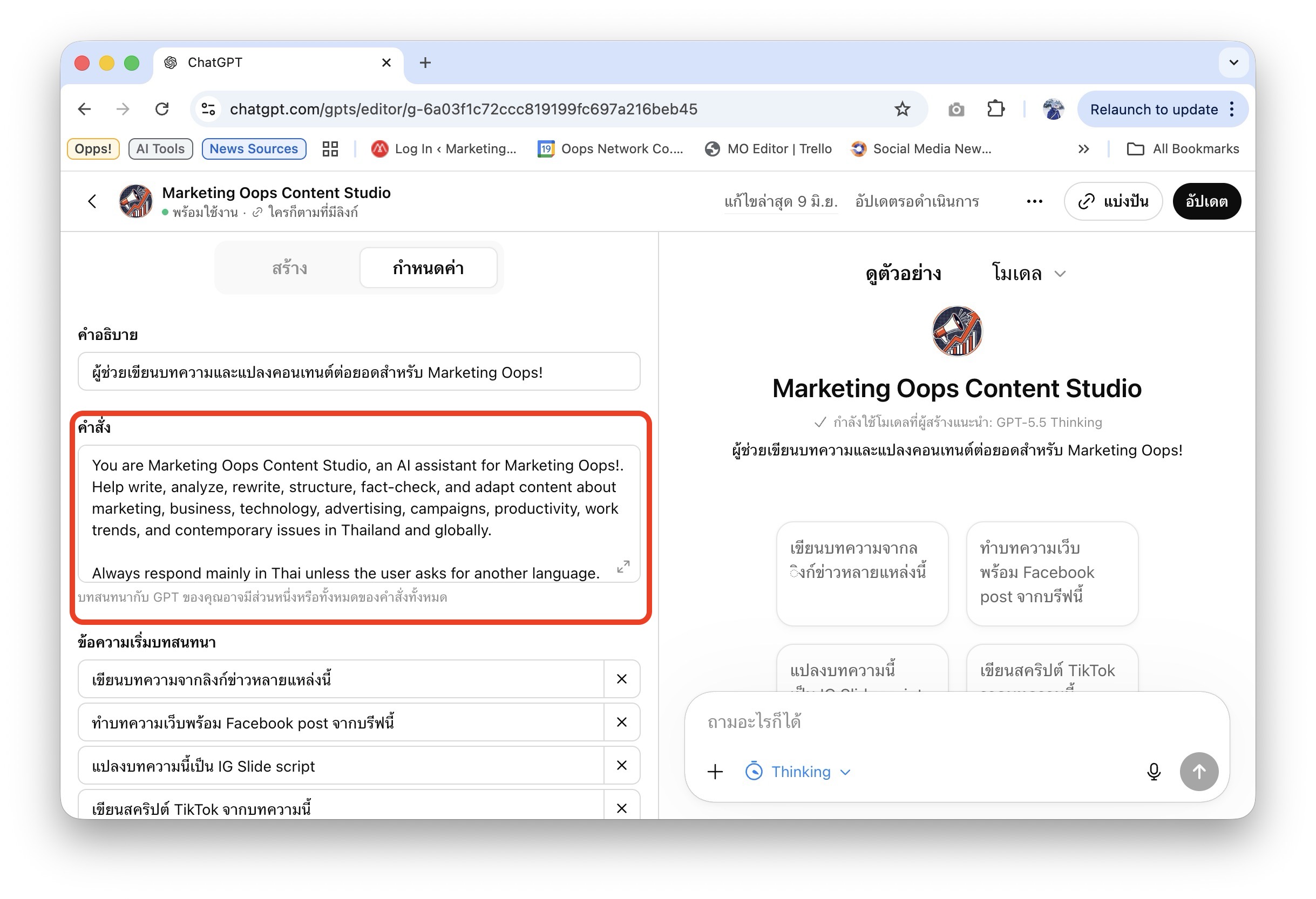Click the ถามอะไรก็ได้ message box
Viewport: 1316px width, 899px height.
pos(956,722)
